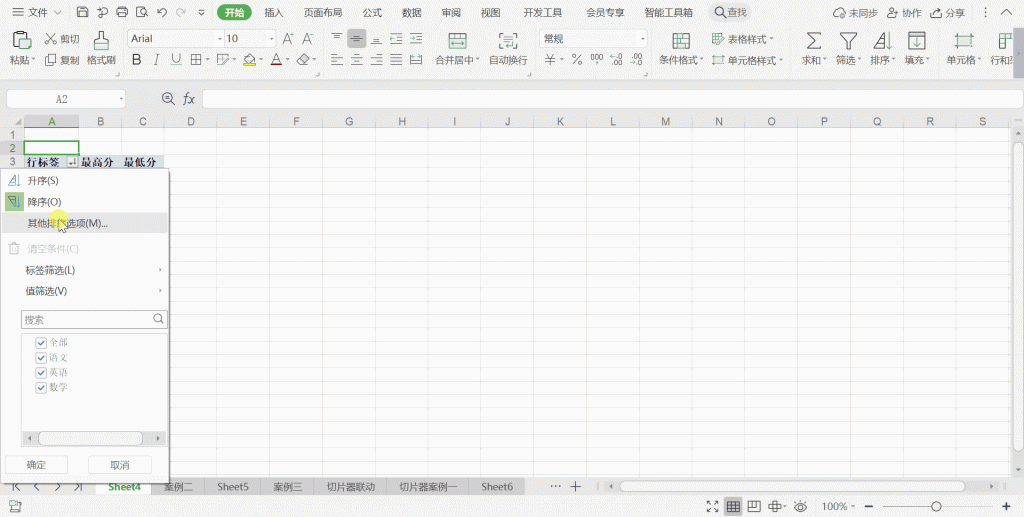Select column header K

coord(560,121)
